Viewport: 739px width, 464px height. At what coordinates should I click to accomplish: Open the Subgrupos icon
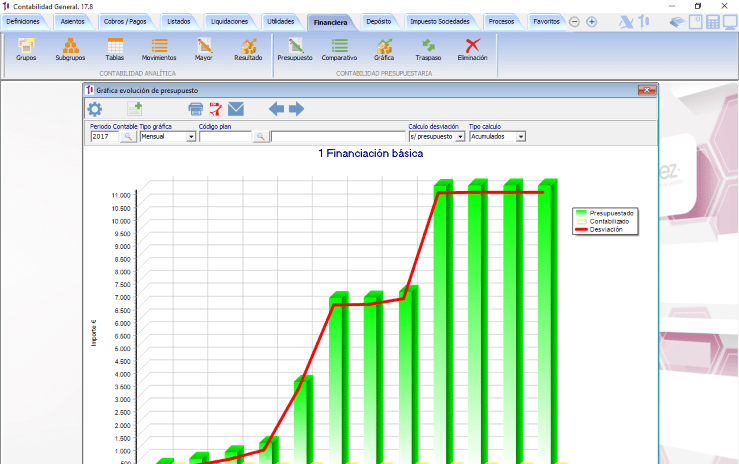[x=70, y=49]
